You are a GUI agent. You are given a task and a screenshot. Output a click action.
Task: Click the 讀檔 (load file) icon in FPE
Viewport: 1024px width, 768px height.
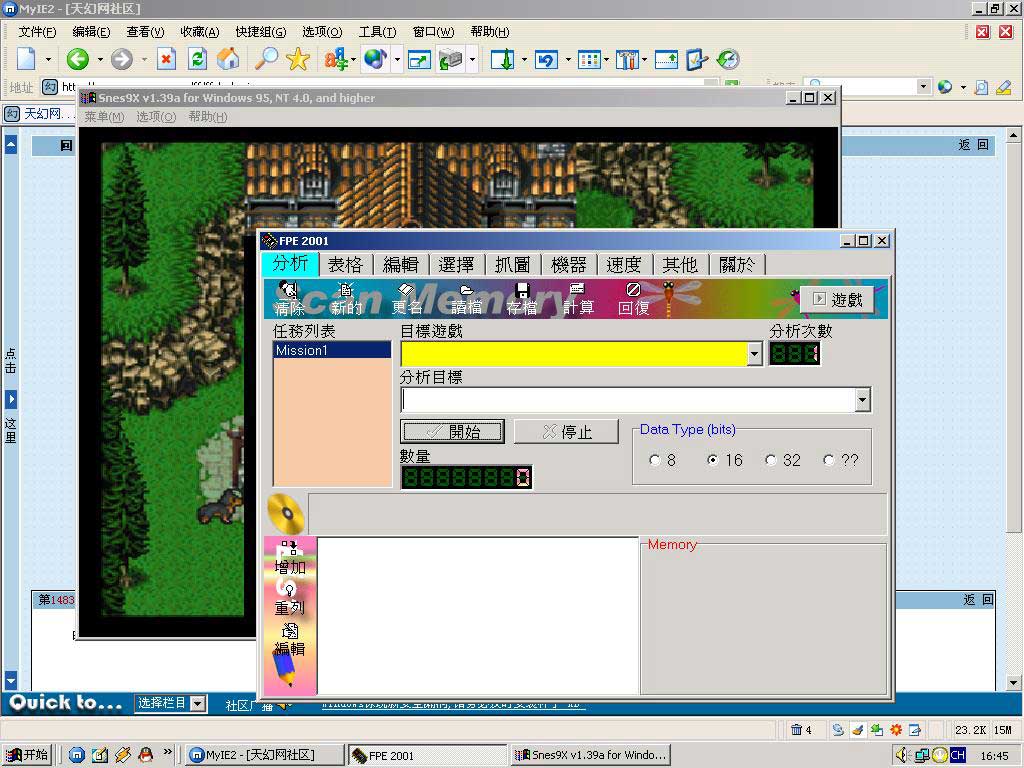coord(466,298)
